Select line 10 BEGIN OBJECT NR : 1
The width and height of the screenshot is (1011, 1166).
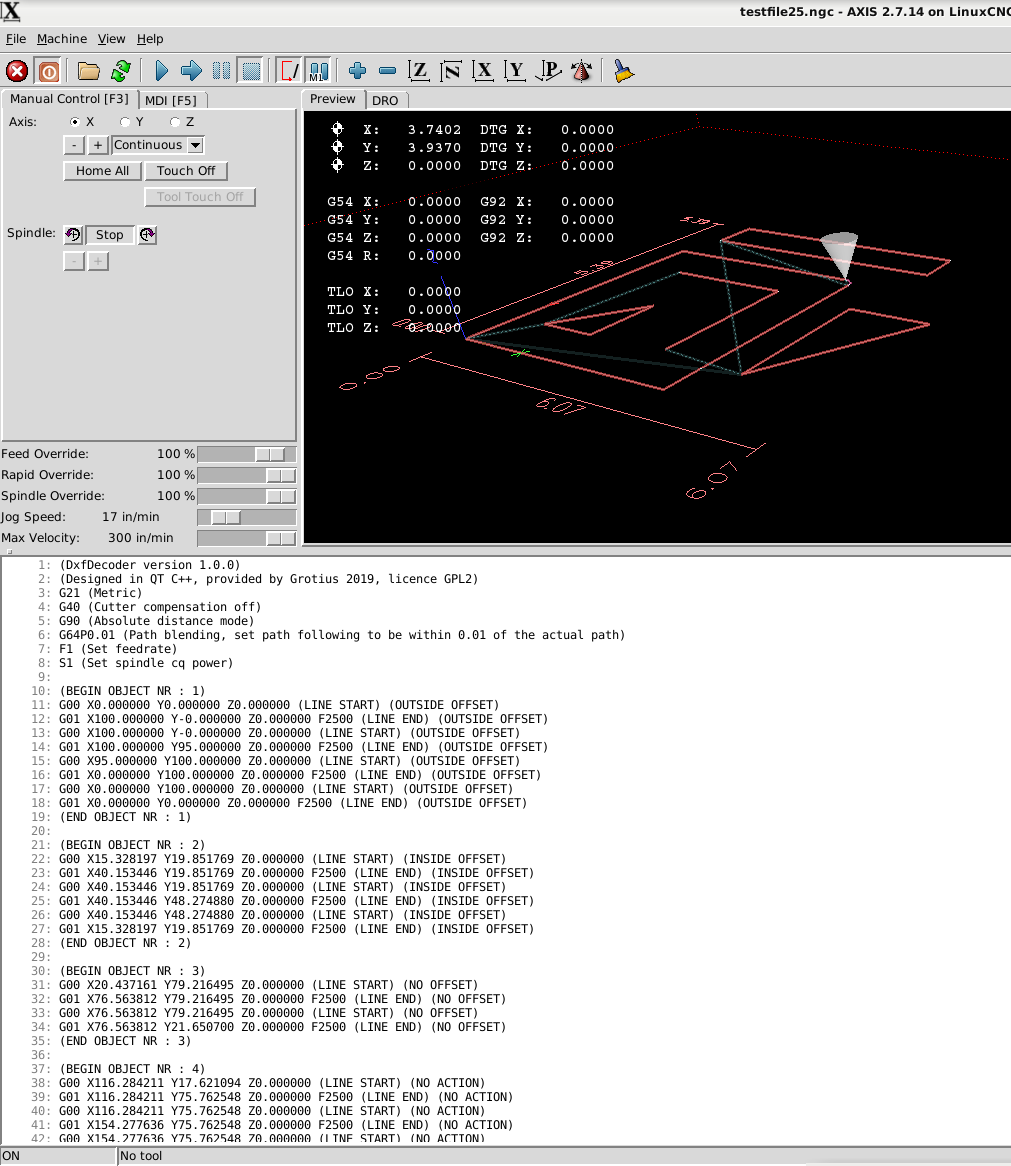(132, 692)
